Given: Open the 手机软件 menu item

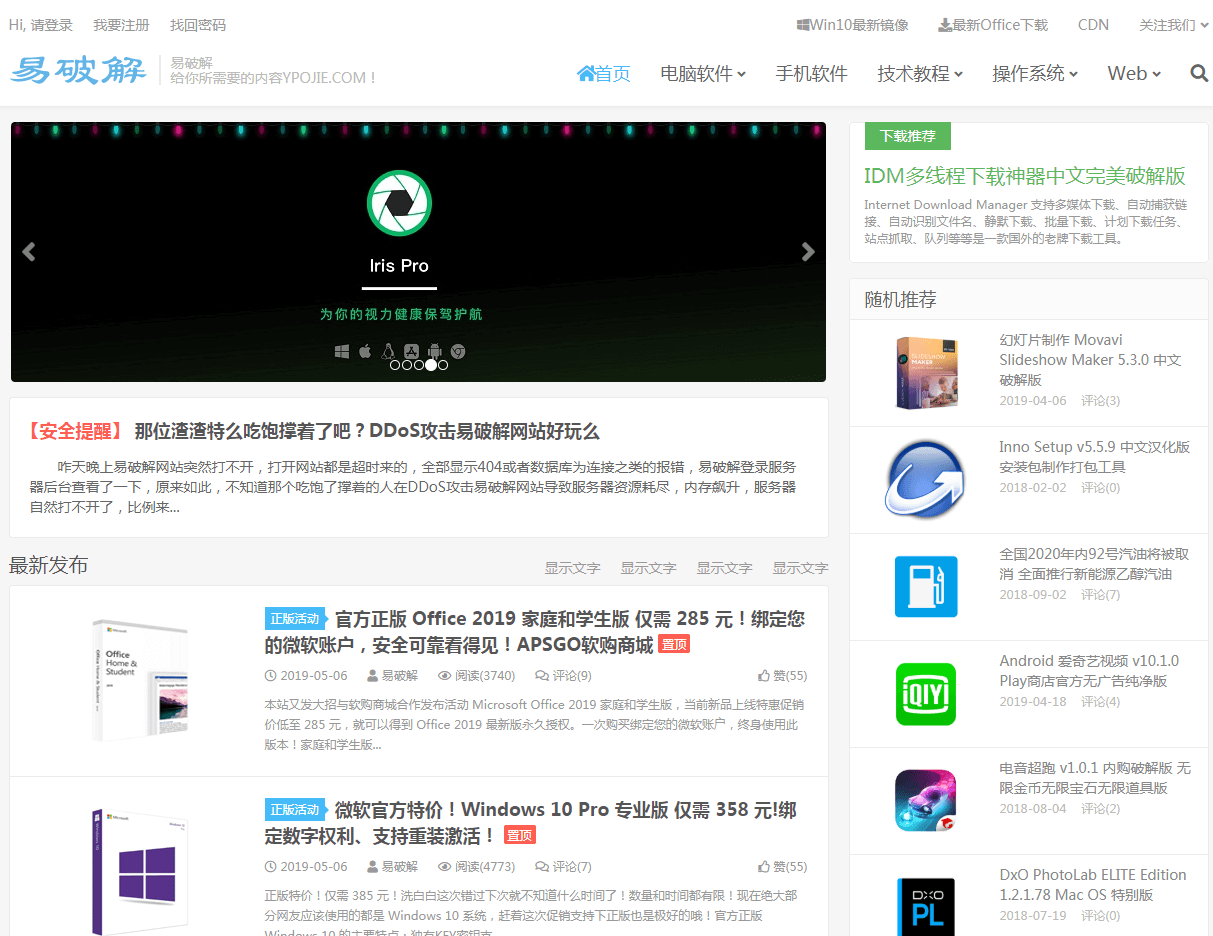Looking at the screenshot, I should [x=811, y=73].
